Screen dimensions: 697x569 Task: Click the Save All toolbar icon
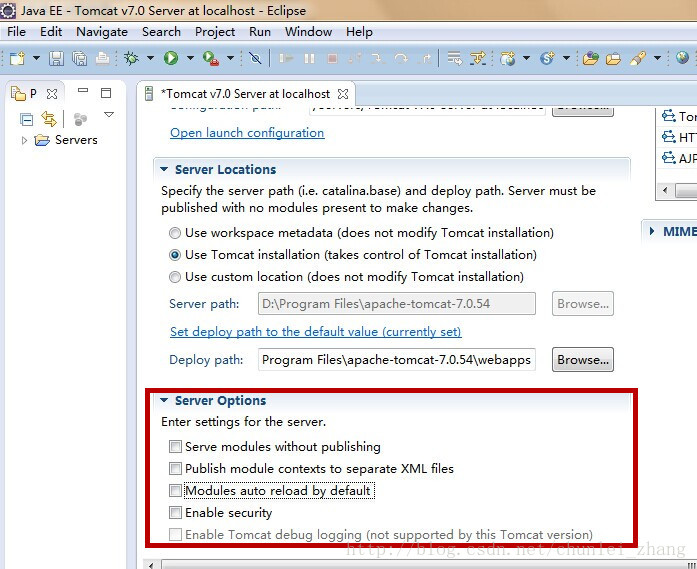(x=80, y=58)
